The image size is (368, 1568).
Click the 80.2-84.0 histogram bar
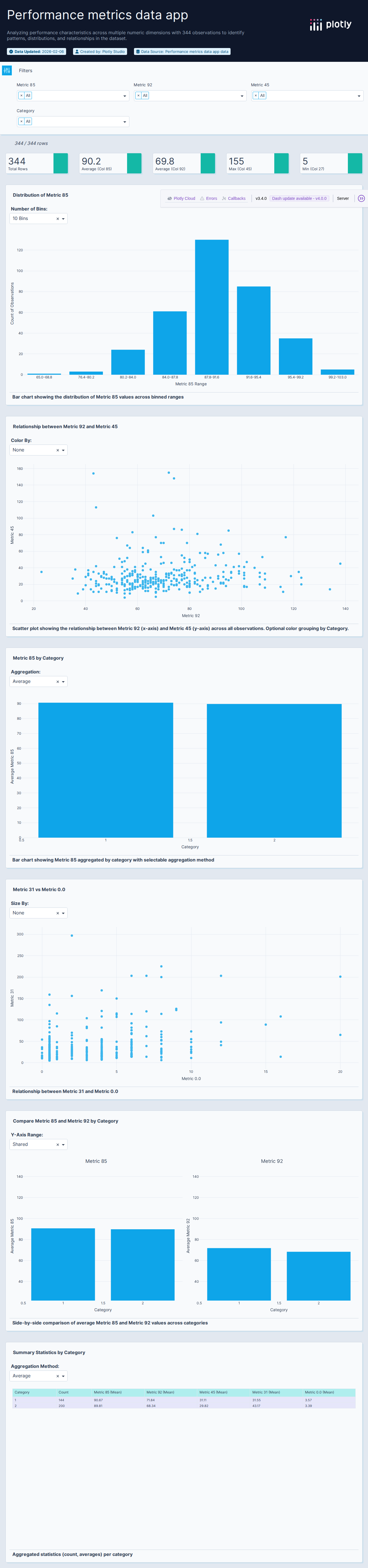click(x=128, y=362)
